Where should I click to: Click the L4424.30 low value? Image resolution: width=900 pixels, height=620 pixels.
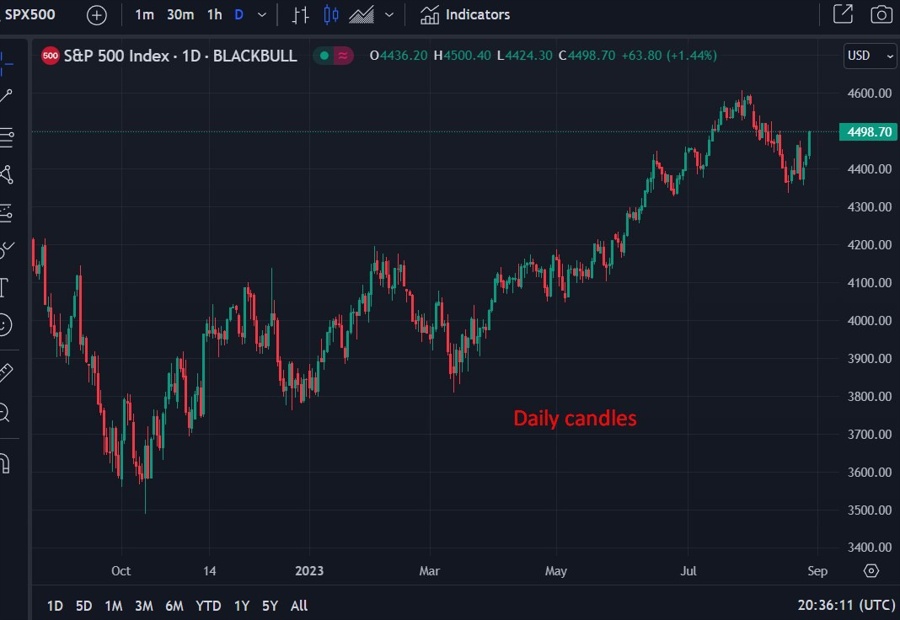pyautogui.click(x=525, y=56)
